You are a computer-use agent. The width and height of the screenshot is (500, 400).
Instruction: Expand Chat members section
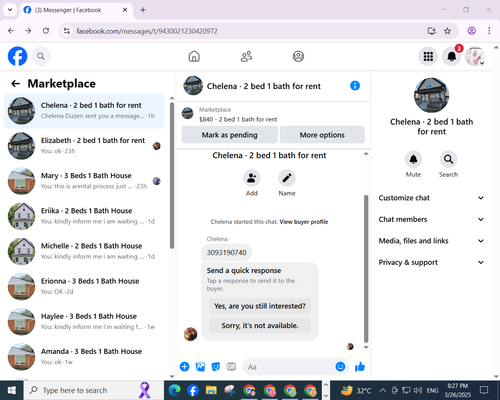[431, 219]
